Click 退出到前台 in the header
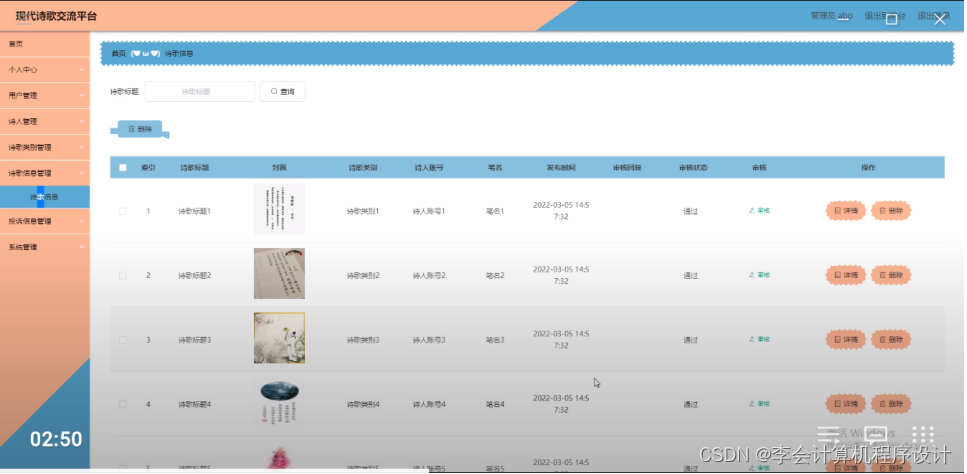The height and width of the screenshot is (474, 967). tap(885, 16)
